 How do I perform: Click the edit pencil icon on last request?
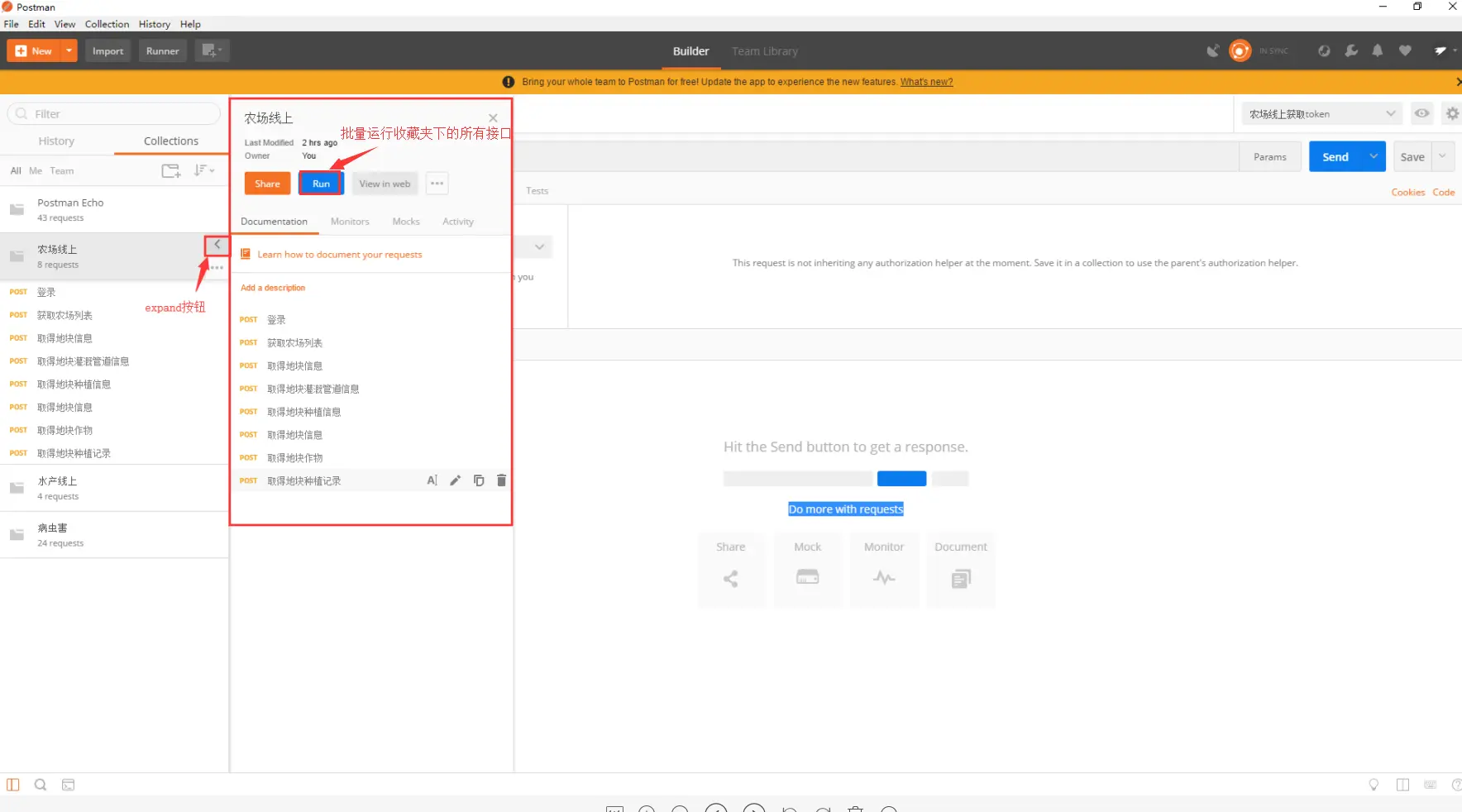pos(455,480)
